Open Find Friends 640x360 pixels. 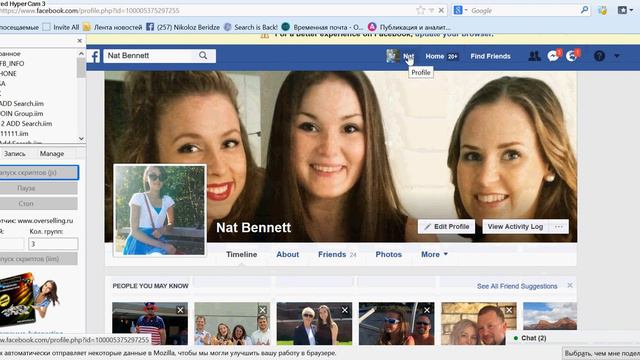490,56
